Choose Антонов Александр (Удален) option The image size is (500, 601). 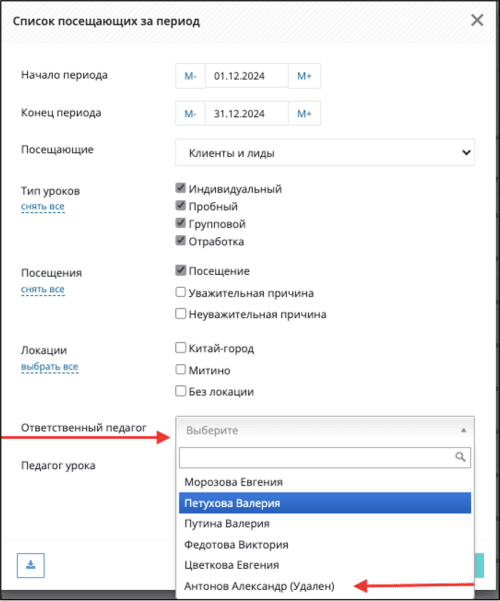coord(259,586)
